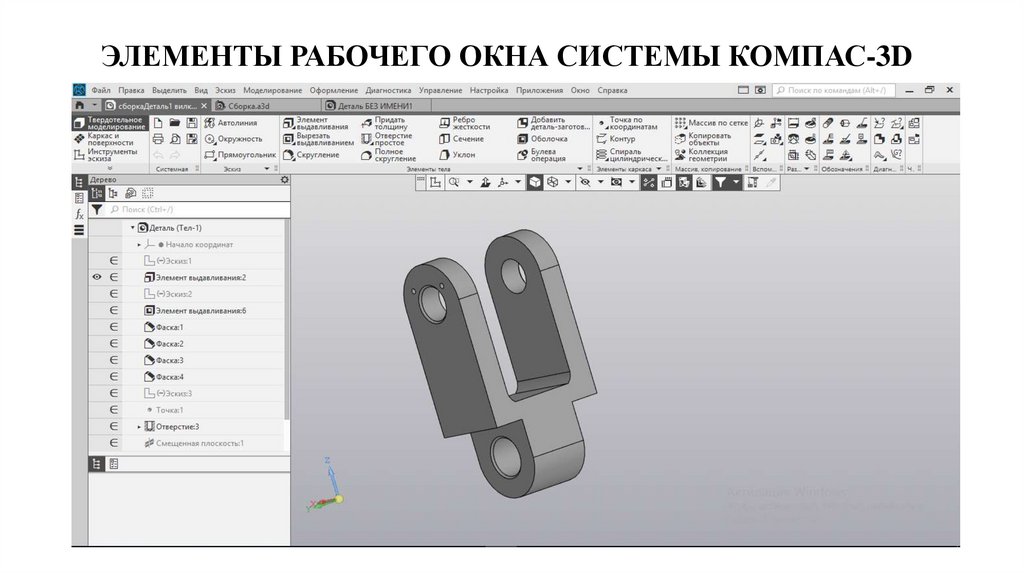Viewport: 1024px width, 574px height.
Task: Select Точка по координатам tool
Action: [x=627, y=123]
